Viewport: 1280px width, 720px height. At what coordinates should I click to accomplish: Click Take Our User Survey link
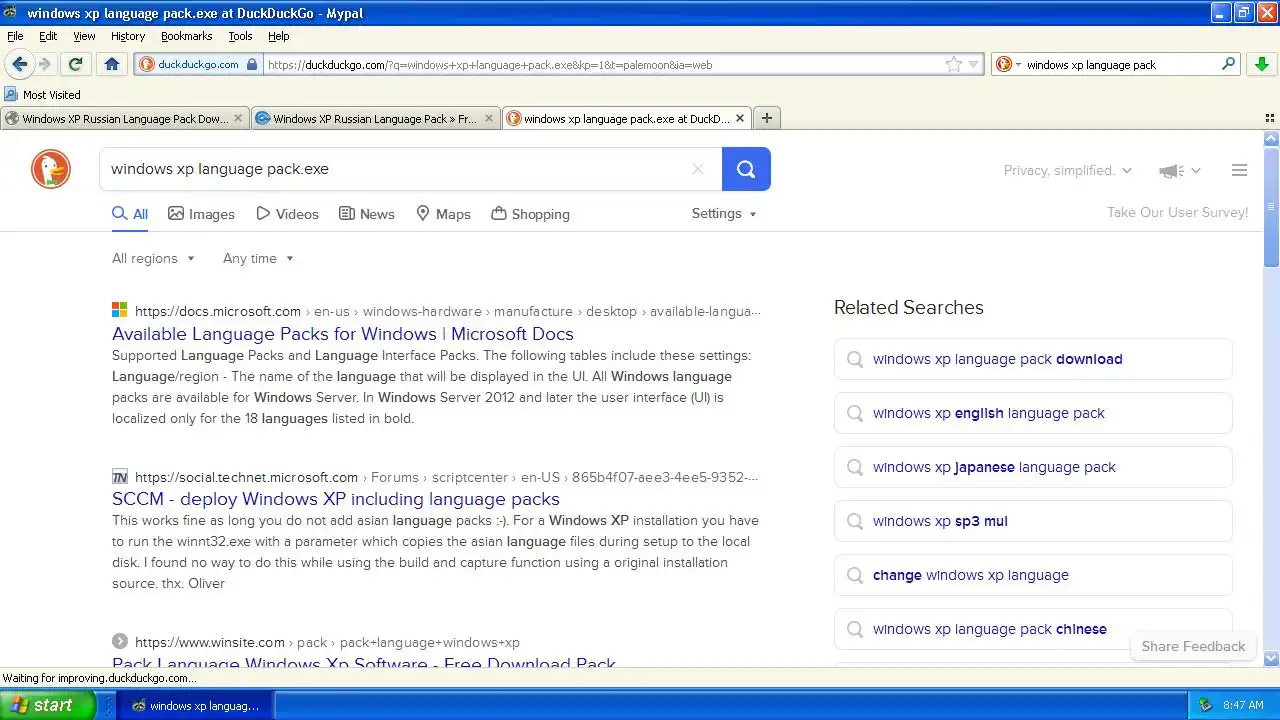coord(1177,212)
